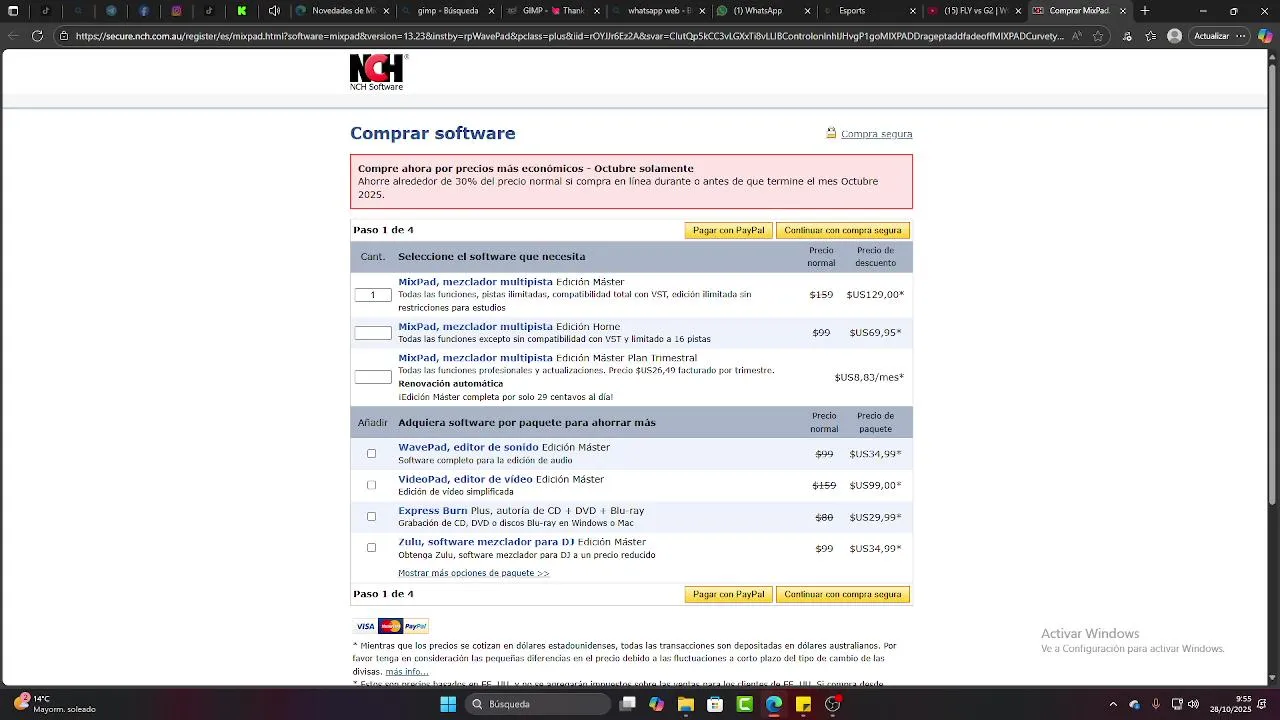Open File Explorer from the taskbar
Image resolution: width=1280 pixels, height=720 pixels.
click(686, 704)
